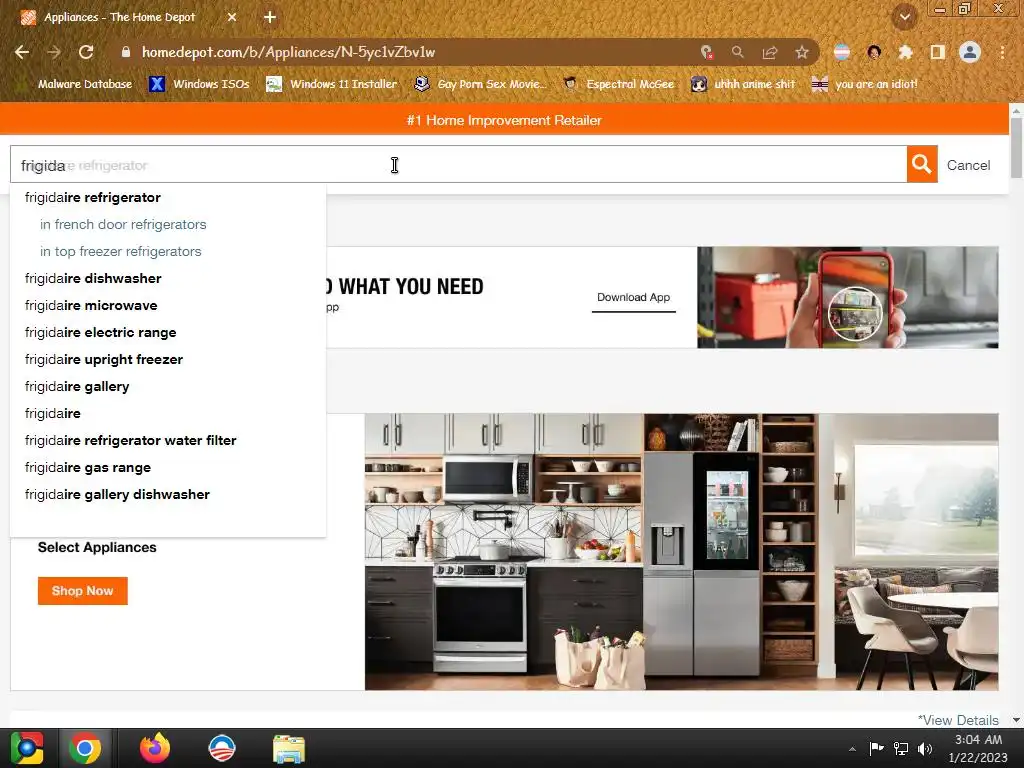This screenshot has height=768, width=1024.
Task: Click the site lock icon in address bar
Action: 126,52
